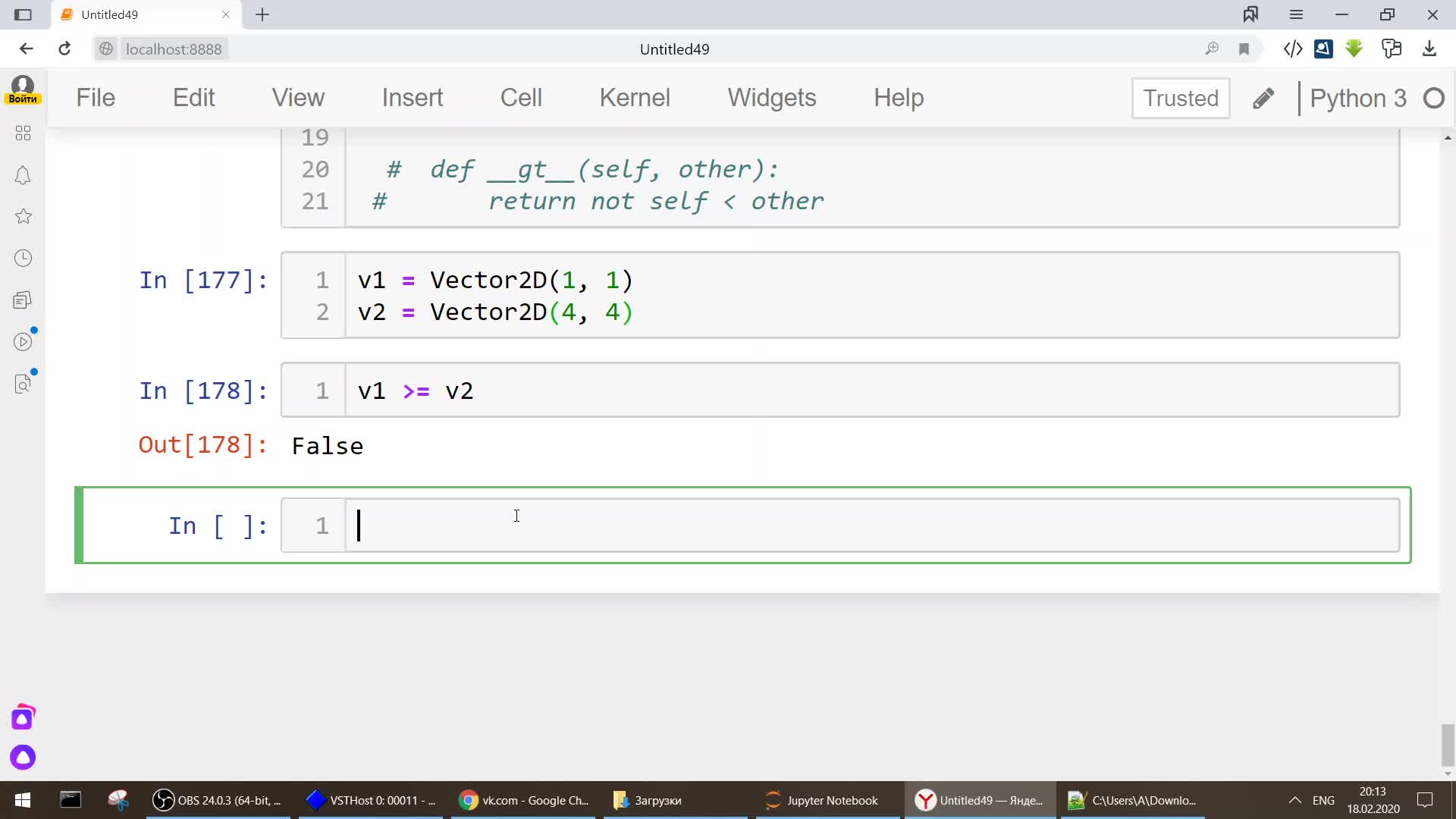Close the Untitled49 tab
The width and height of the screenshot is (1456, 819).
[226, 14]
